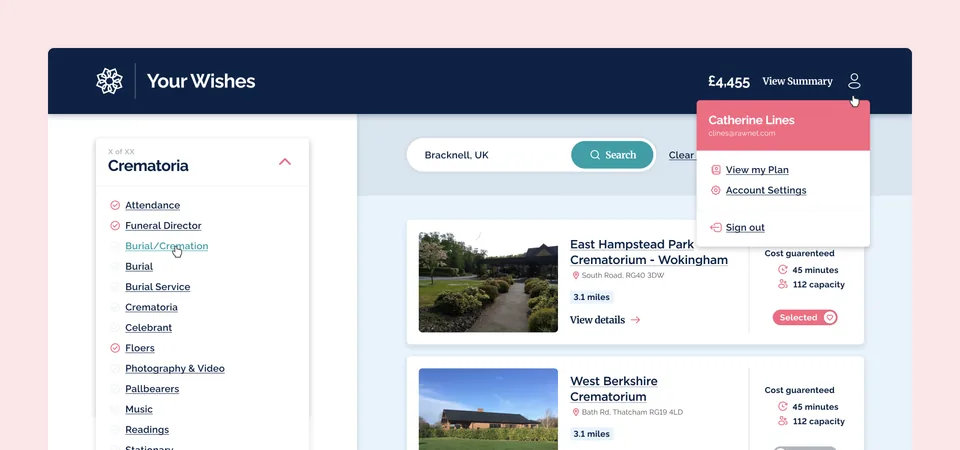Click the Your Wishes title
The image size is (960, 450).
(x=201, y=81)
